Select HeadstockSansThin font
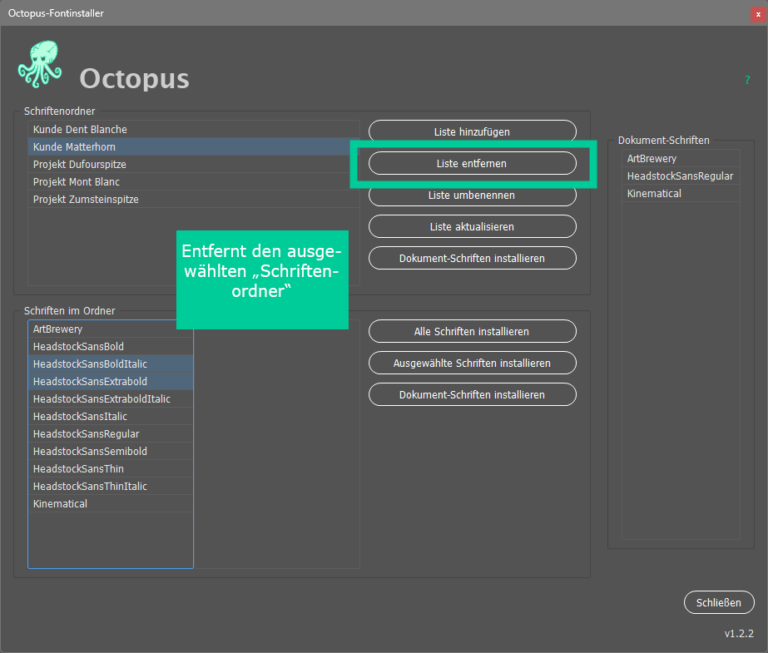The height and width of the screenshot is (653, 768). coord(111,469)
